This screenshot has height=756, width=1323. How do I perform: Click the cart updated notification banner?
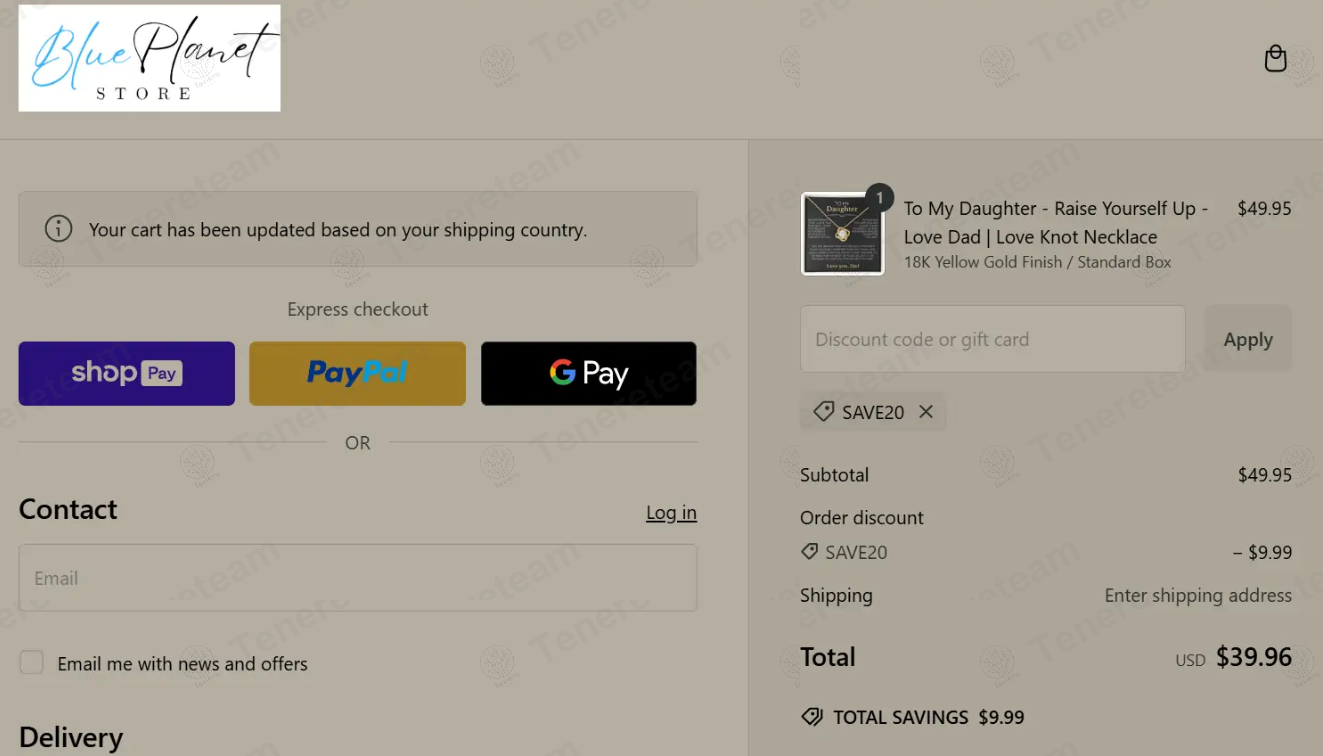click(x=357, y=229)
